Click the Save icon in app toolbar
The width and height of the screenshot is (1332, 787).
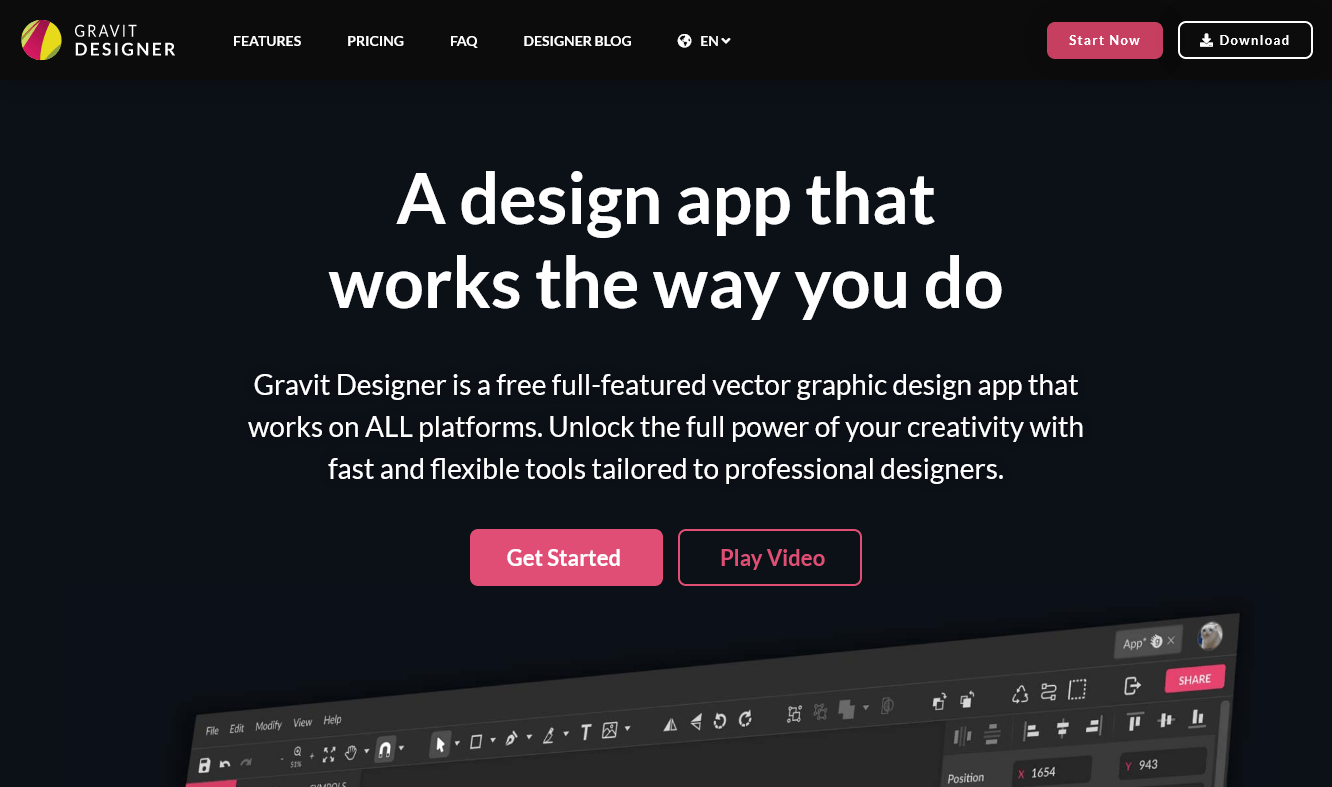(x=204, y=765)
